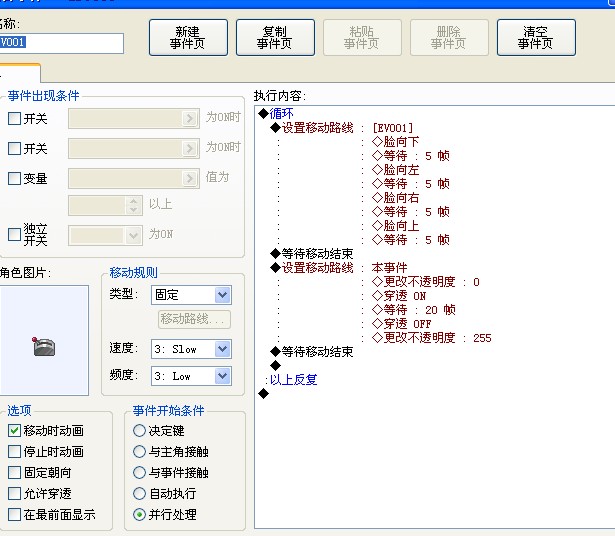The width and height of the screenshot is (615, 536).
Task: Select the second 等待移动结束 command line
Action: point(312,352)
